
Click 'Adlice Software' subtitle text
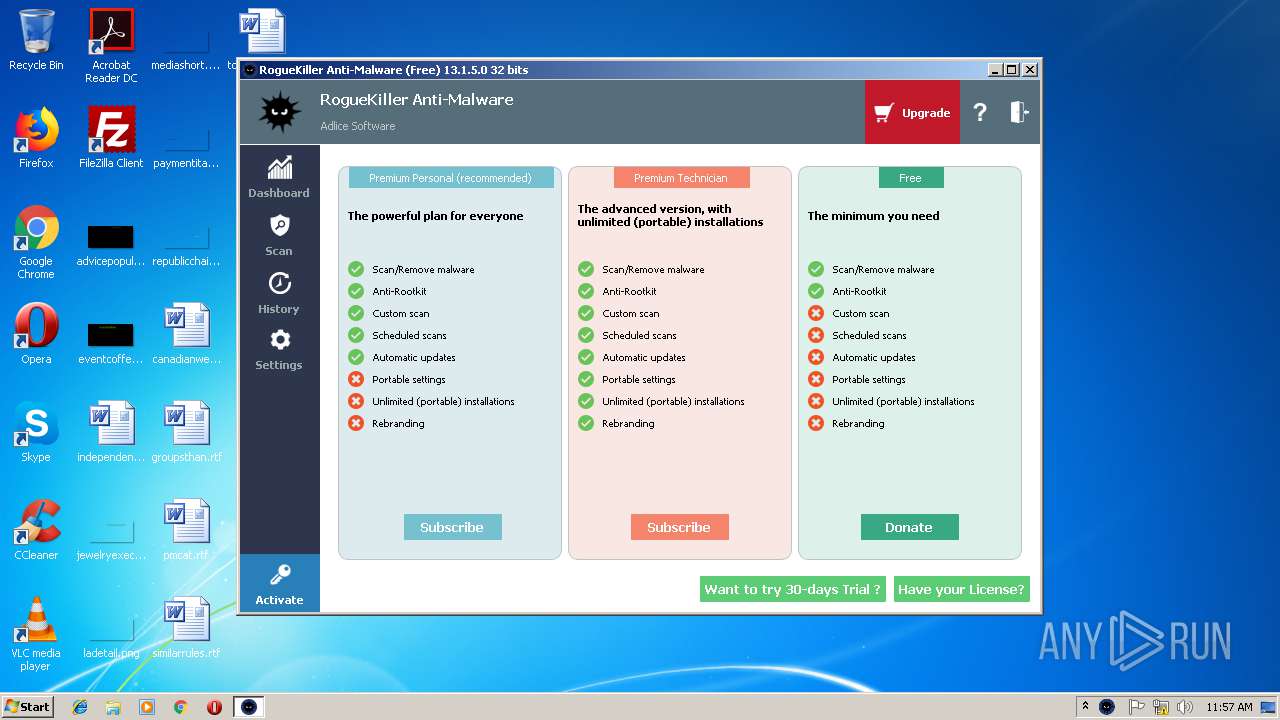pos(358,126)
